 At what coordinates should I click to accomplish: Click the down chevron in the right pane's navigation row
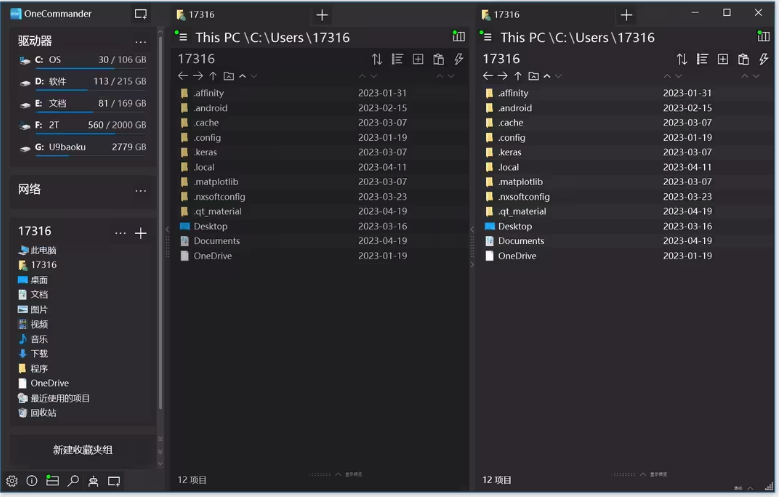coord(558,76)
